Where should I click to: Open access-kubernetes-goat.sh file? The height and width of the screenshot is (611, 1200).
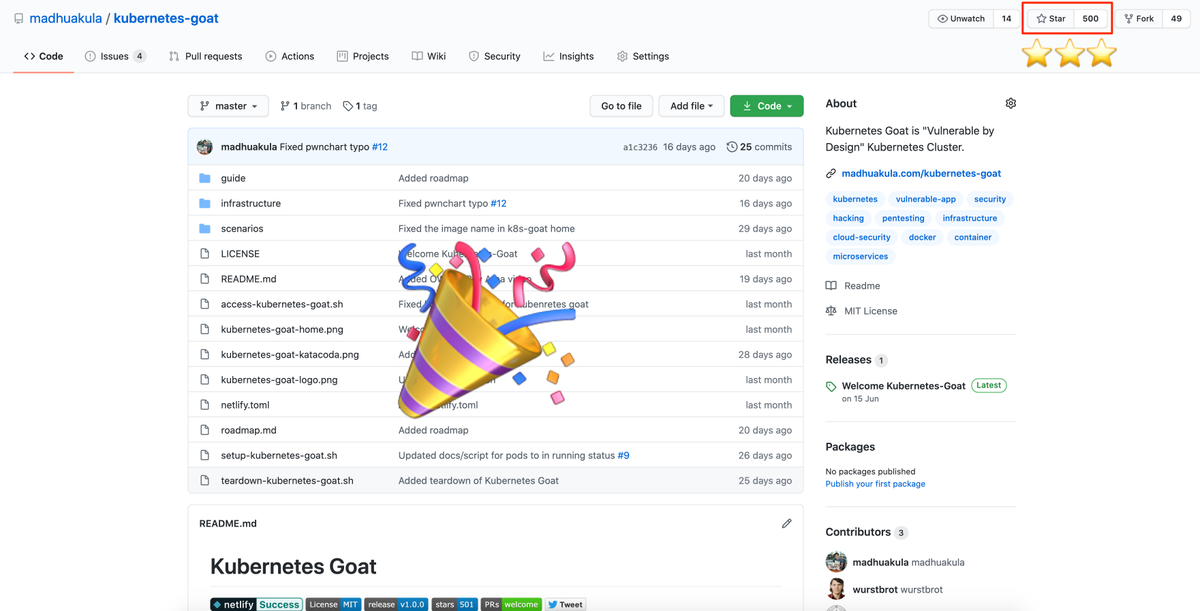[x=282, y=304]
